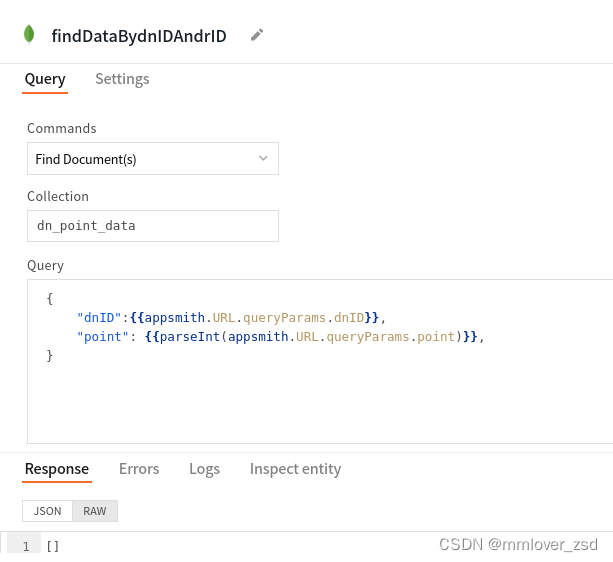Open the Errors tab
The height and width of the screenshot is (562, 613).
click(139, 469)
